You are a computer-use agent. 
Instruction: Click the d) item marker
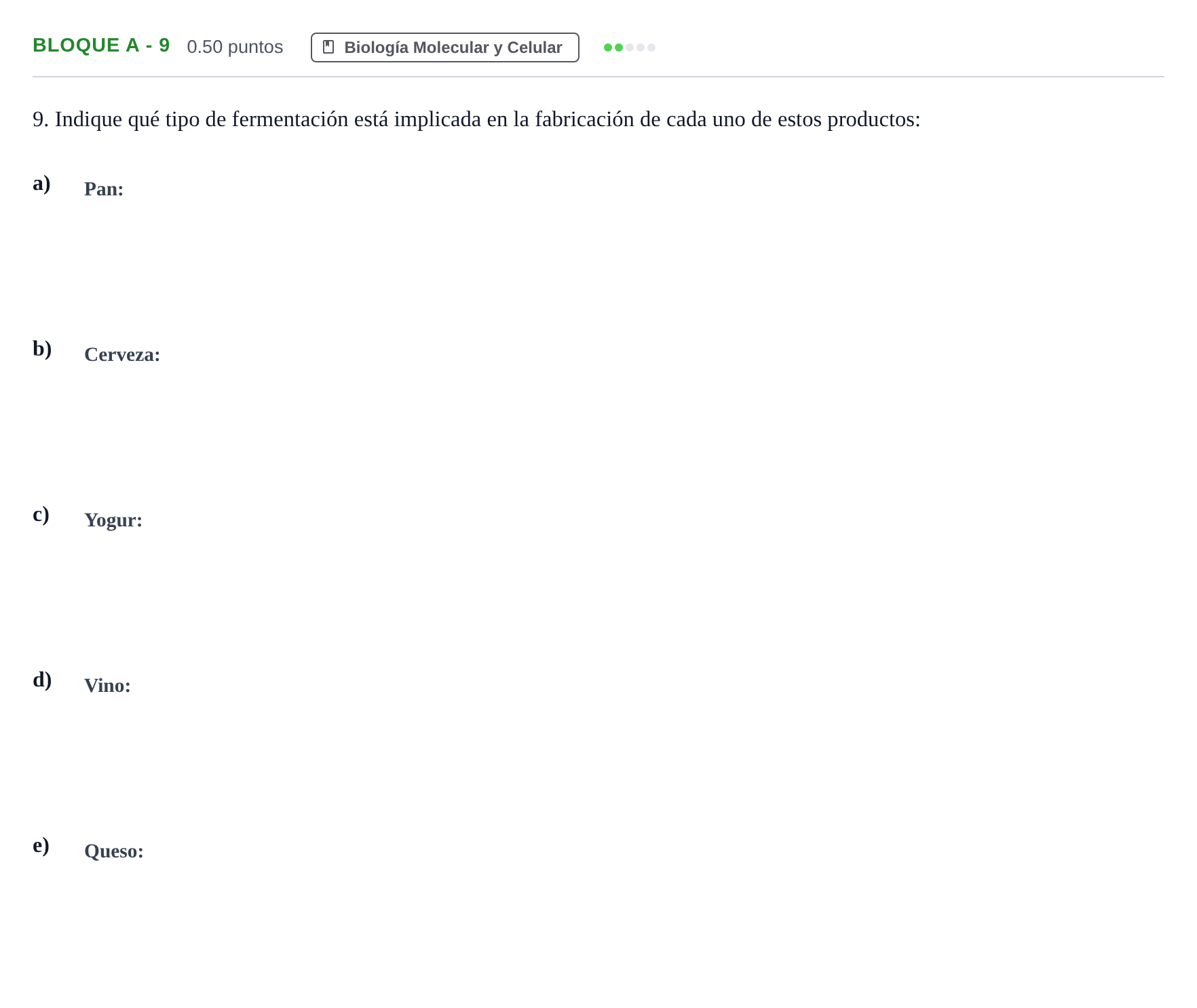[x=42, y=680]
